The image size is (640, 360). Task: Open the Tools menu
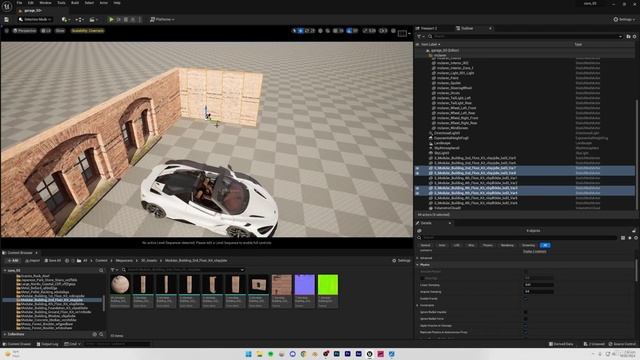[x=61, y=3]
